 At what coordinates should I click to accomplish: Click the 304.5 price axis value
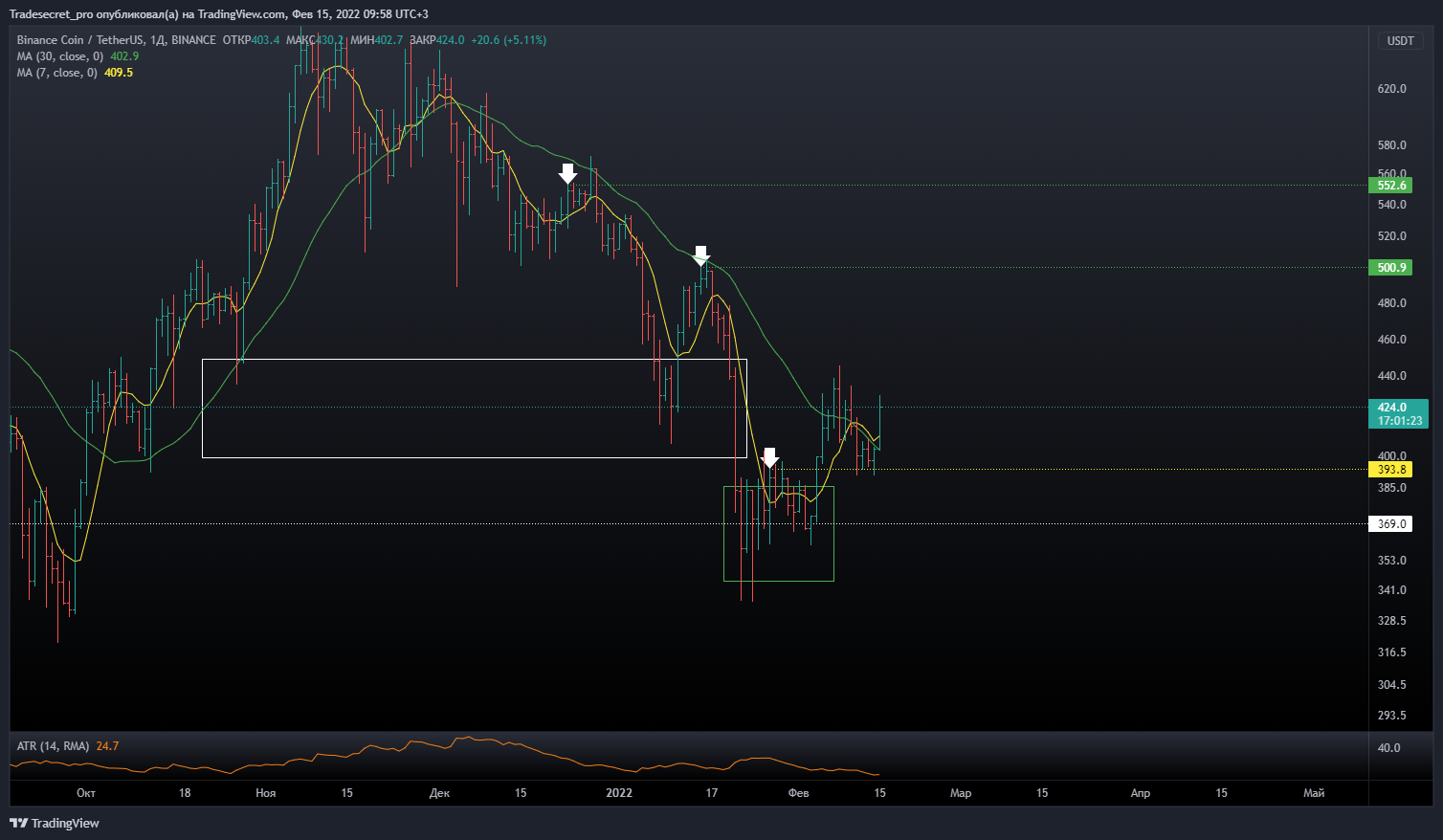[1392, 685]
